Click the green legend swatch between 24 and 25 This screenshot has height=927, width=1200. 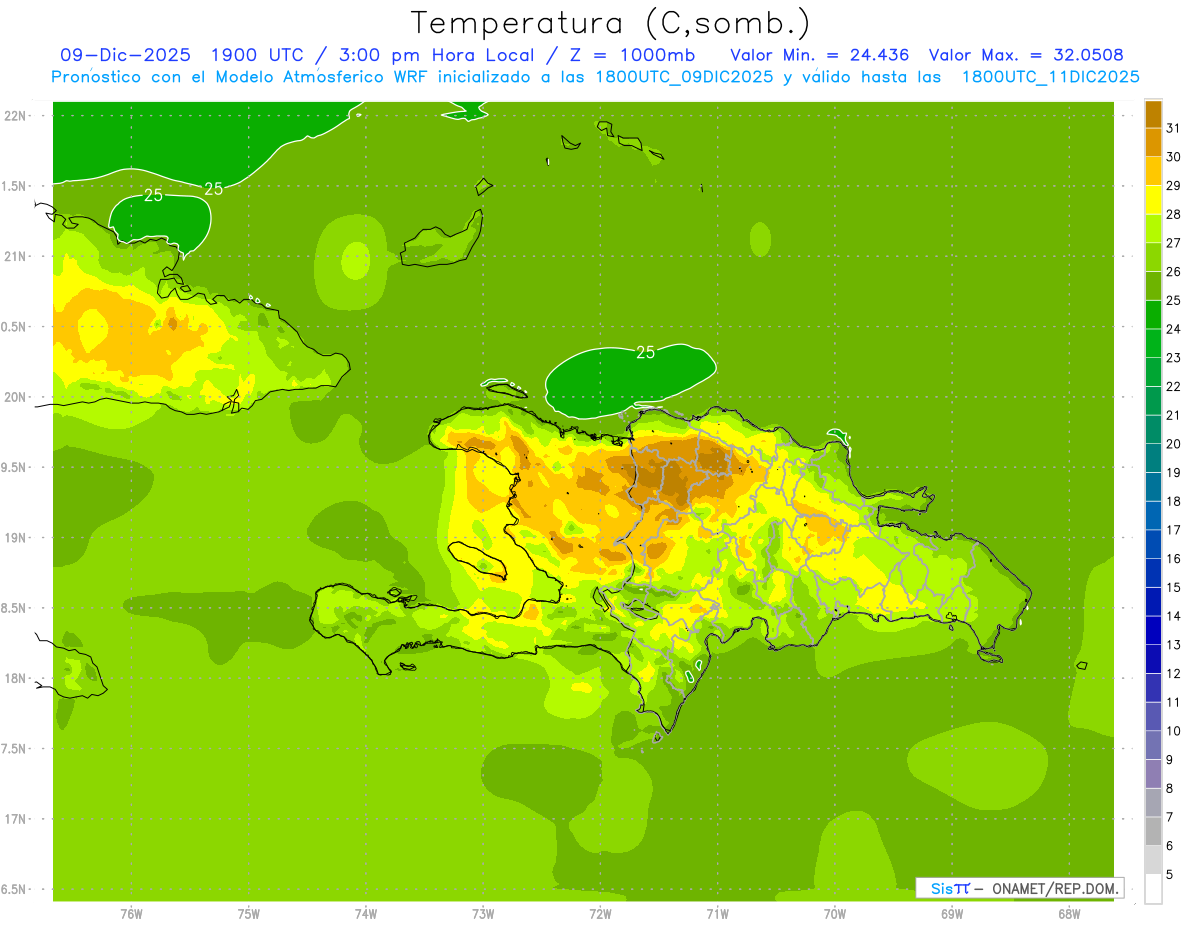(x=1153, y=314)
